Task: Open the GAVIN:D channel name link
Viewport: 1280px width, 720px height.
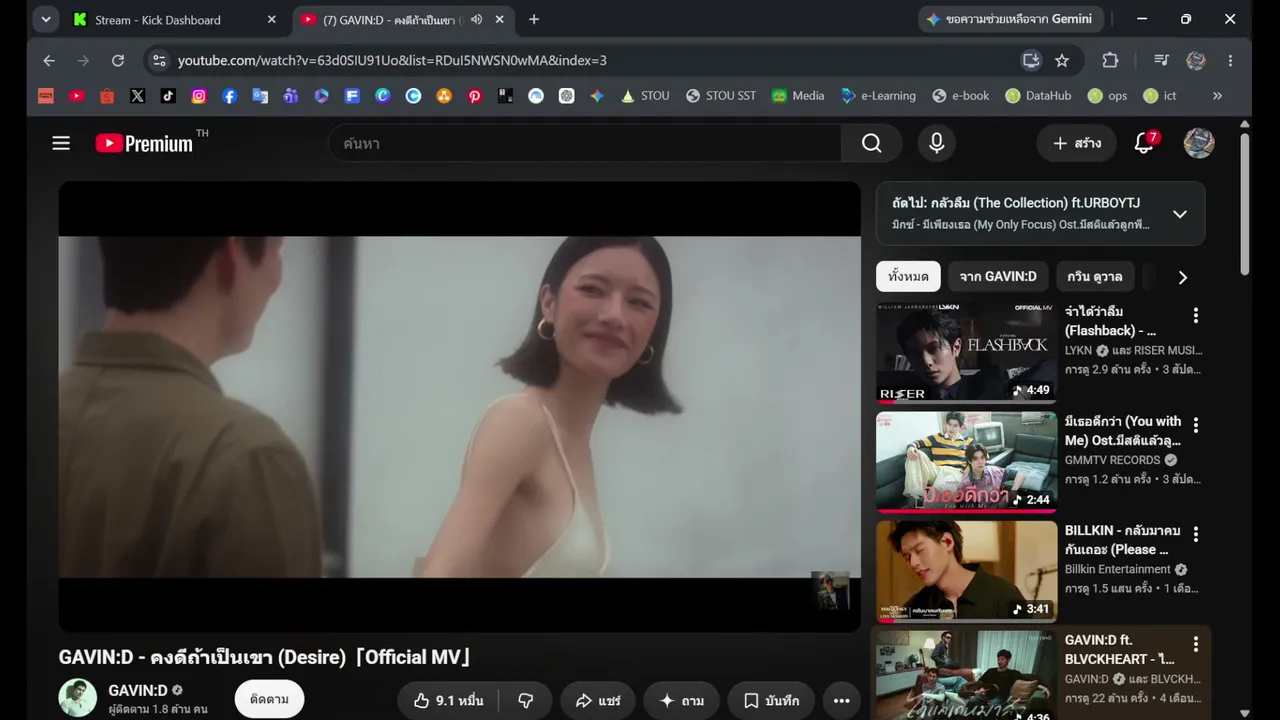Action: (138, 691)
